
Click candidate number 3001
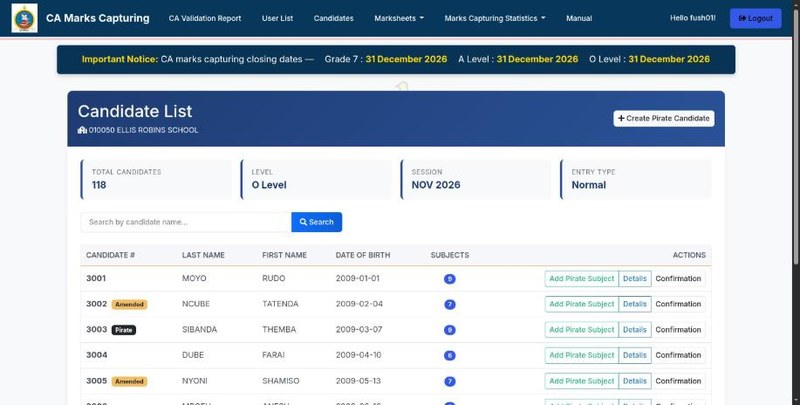[96, 279]
